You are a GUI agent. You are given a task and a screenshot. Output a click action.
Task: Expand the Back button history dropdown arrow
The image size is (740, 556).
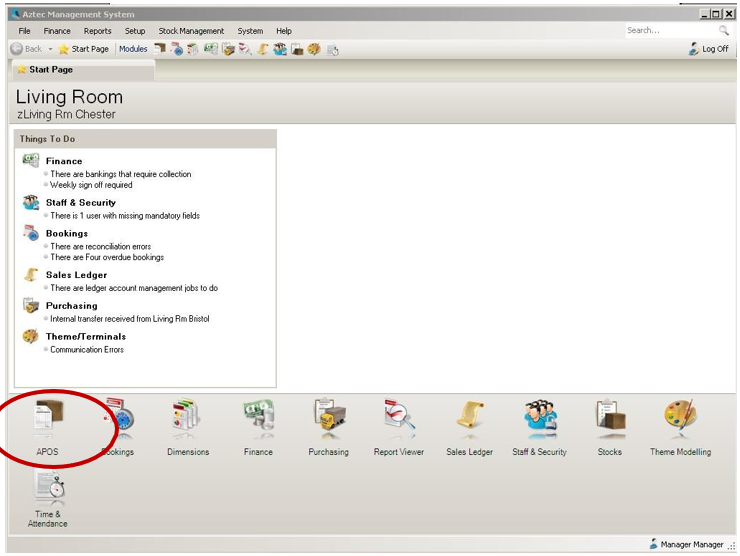(50, 49)
